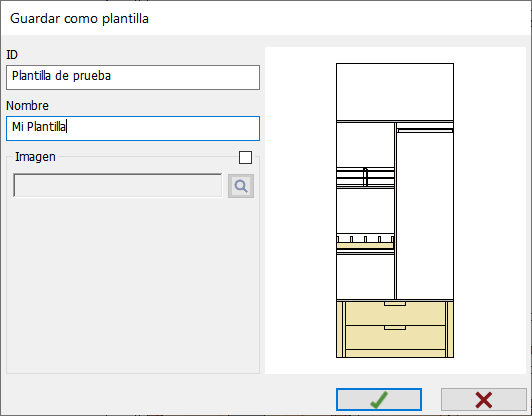Click the upper left shelf compartment in preview
The image size is (532, 416).
click(x=365, y=145)
